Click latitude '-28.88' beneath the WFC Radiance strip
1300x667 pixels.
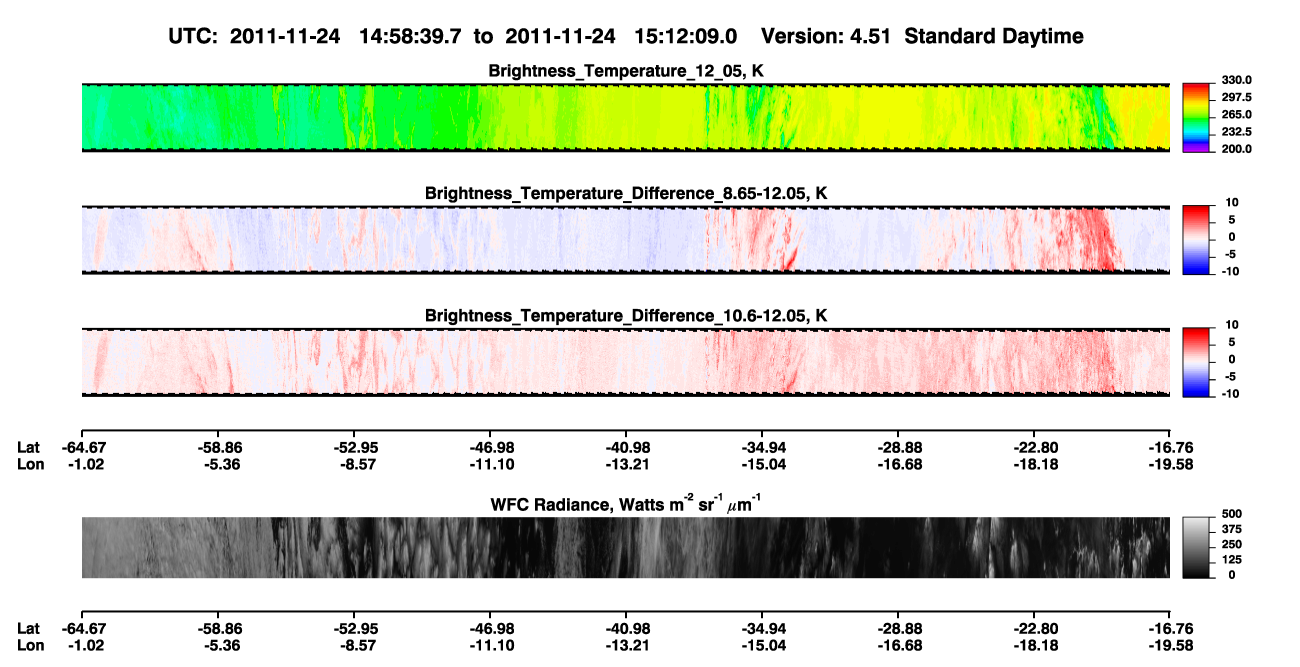pos(898,629)
